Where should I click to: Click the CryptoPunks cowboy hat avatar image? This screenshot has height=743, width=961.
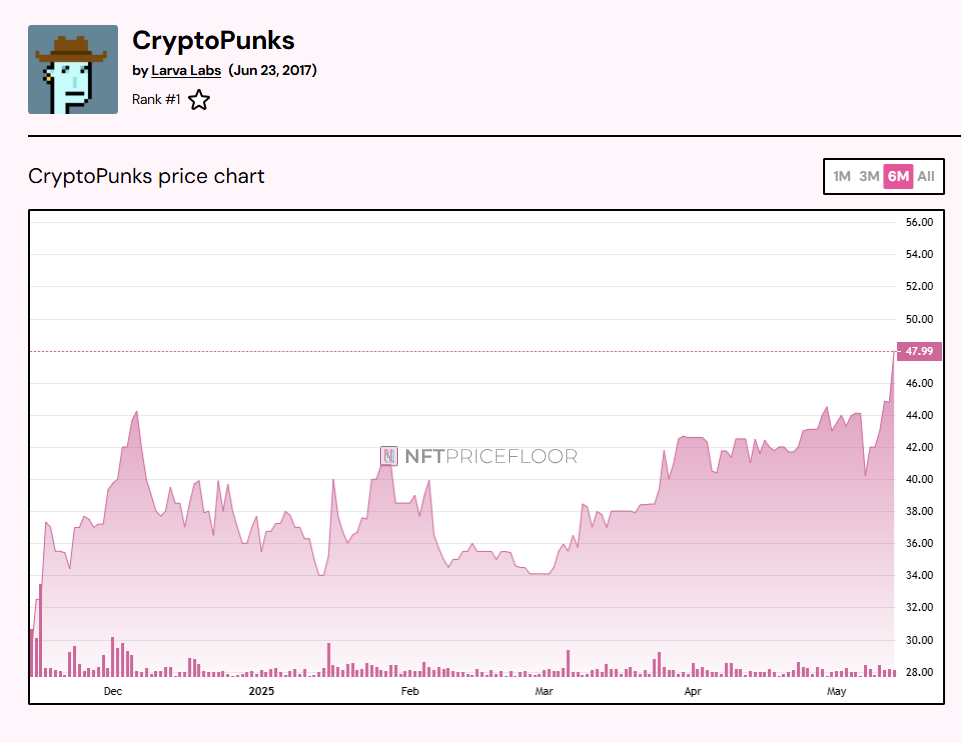tap(73, 69)
